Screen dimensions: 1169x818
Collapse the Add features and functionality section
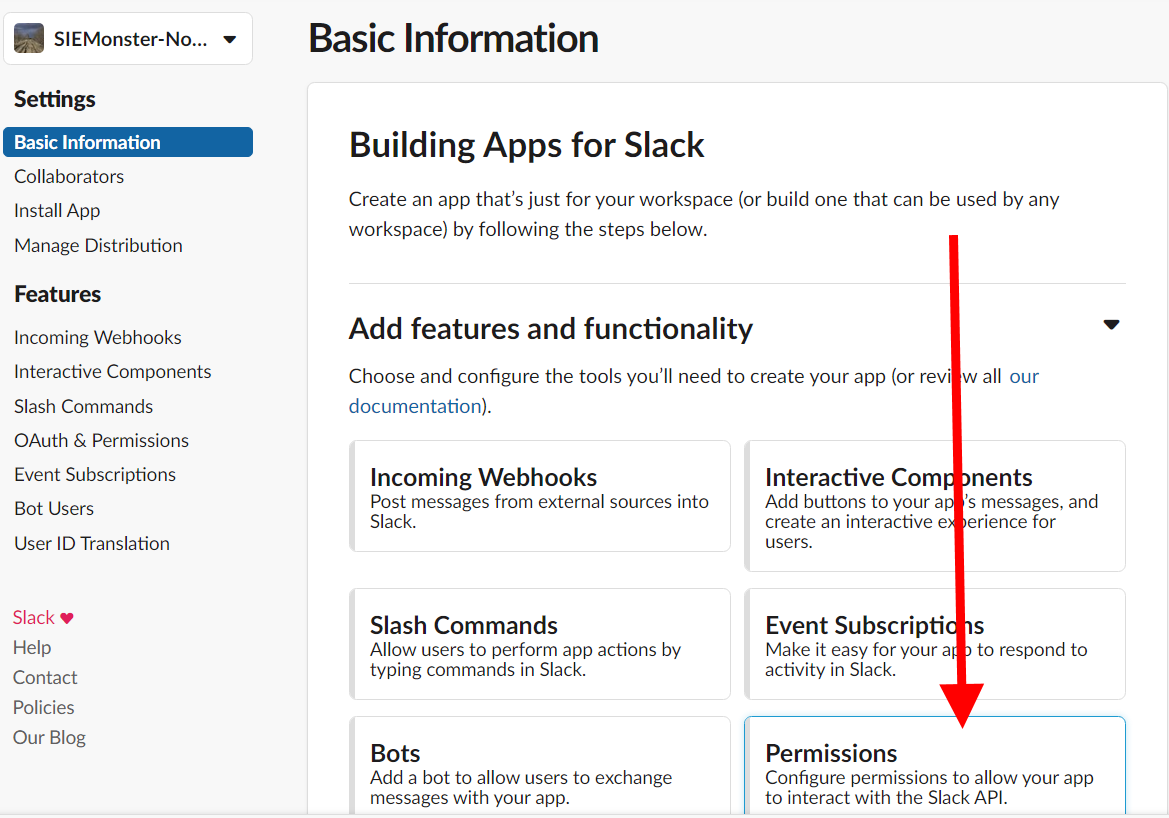[1111, 325]
